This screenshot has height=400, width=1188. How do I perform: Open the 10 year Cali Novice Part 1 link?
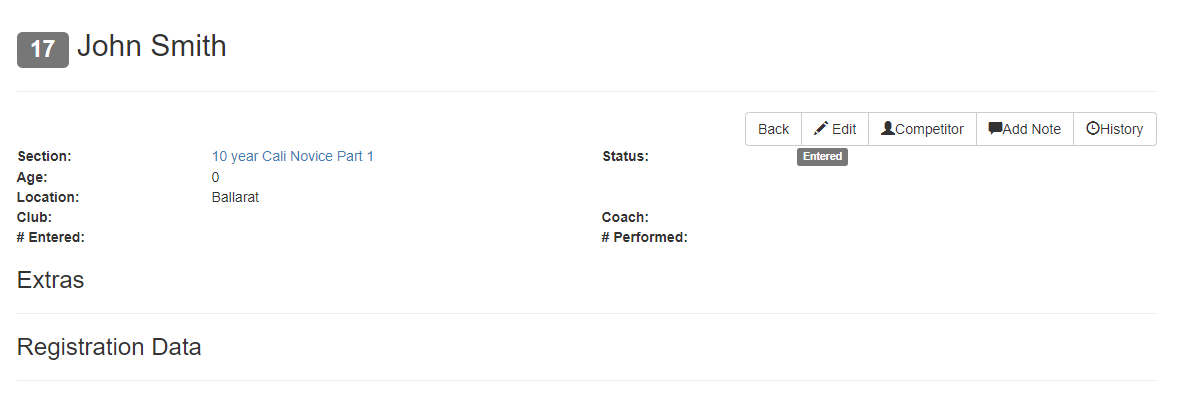coord(292,157)
